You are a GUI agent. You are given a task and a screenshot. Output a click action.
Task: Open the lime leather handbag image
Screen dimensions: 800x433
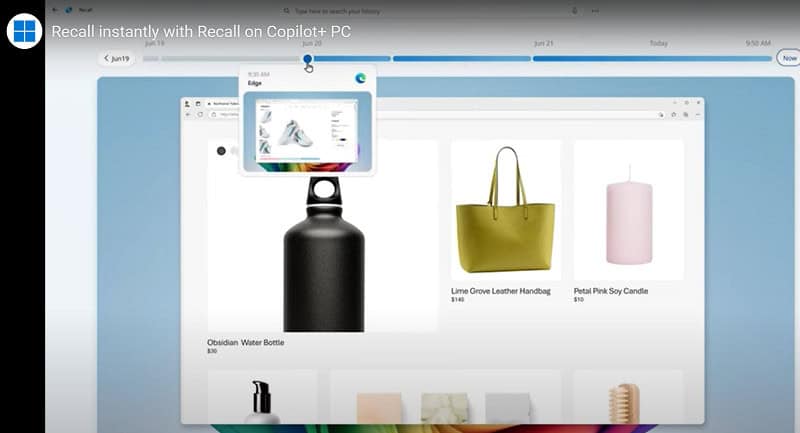click(x=505, y=210)
